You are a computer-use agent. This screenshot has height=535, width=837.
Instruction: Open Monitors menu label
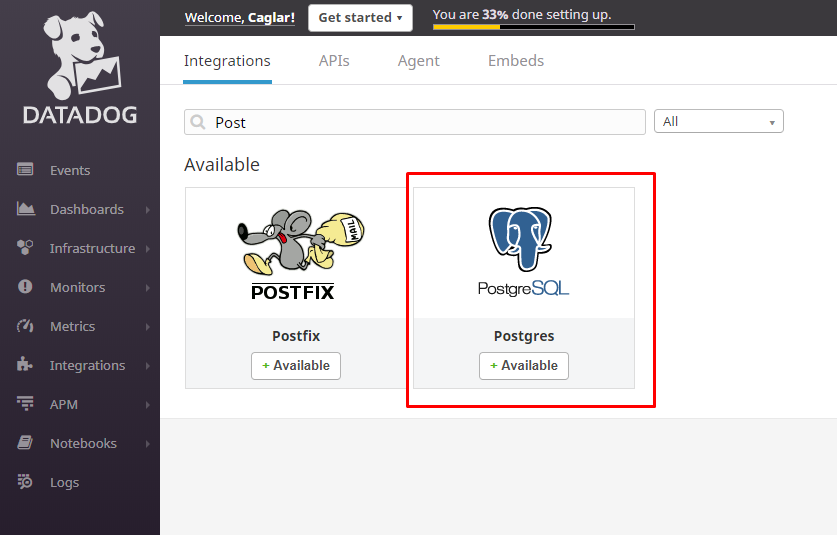pyautogui.click(x=77, y=287)
